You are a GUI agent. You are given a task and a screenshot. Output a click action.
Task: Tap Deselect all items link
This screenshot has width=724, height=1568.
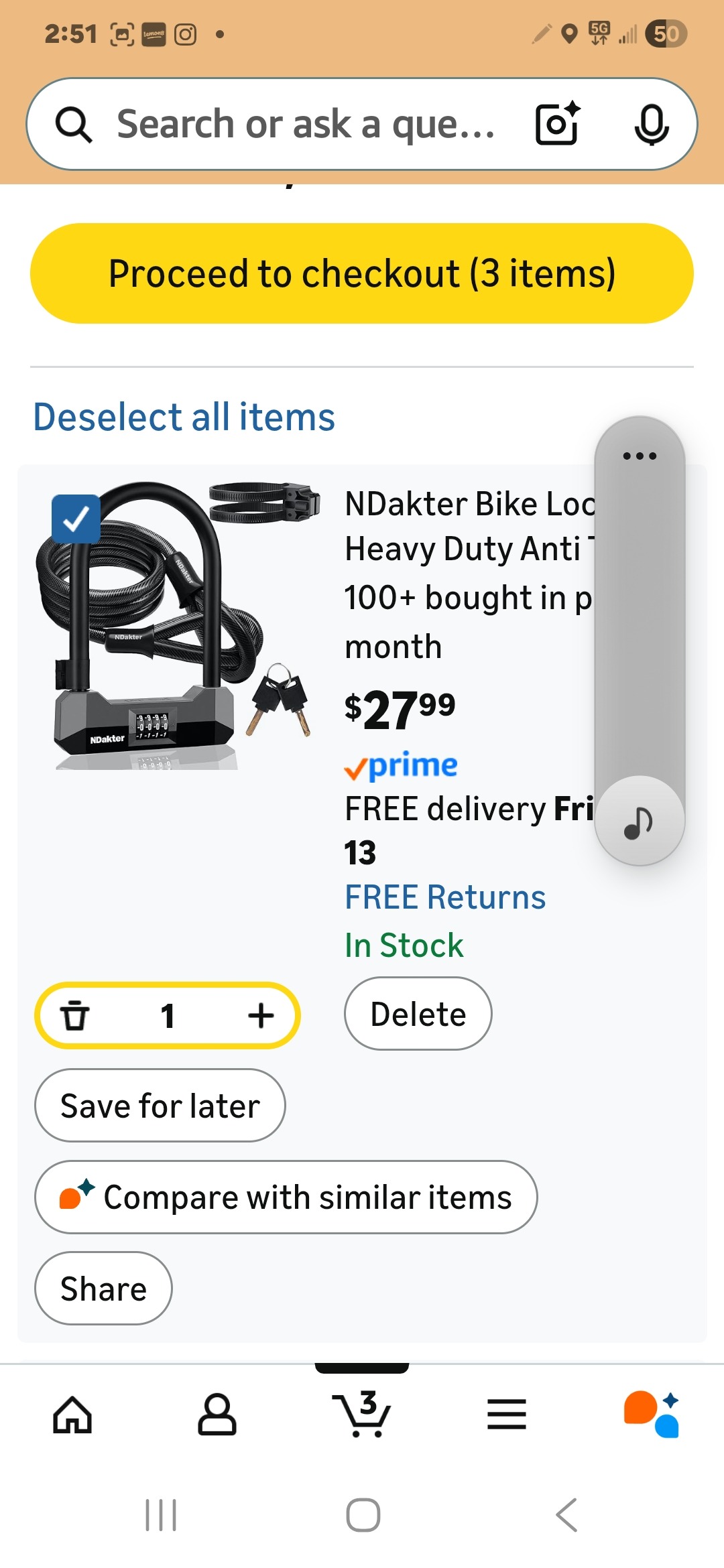[x=184, y=417]
